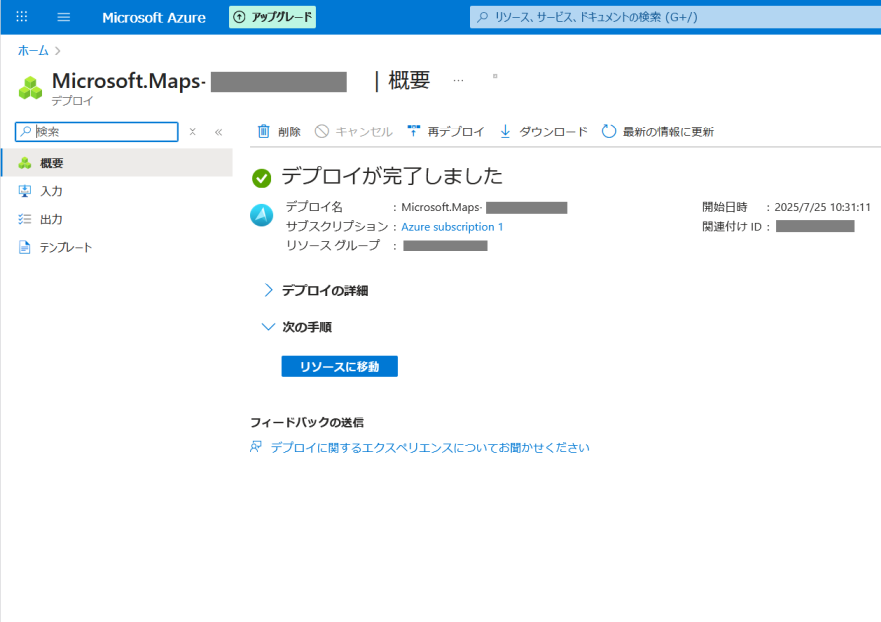This screenshot has height=622, width=881.
Task: Click the アップグレード upgrade button
Action: [x=273, y=17]
